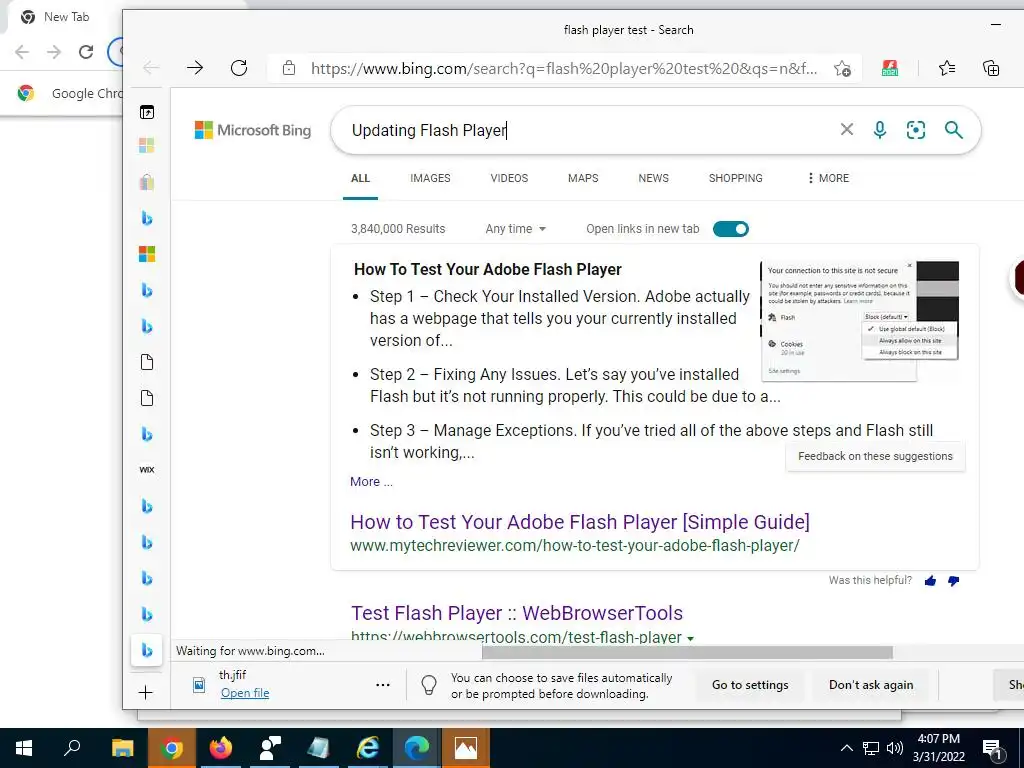Toggle Open links in new tab switch
The image size is (1024, 768).
point(730,229)
